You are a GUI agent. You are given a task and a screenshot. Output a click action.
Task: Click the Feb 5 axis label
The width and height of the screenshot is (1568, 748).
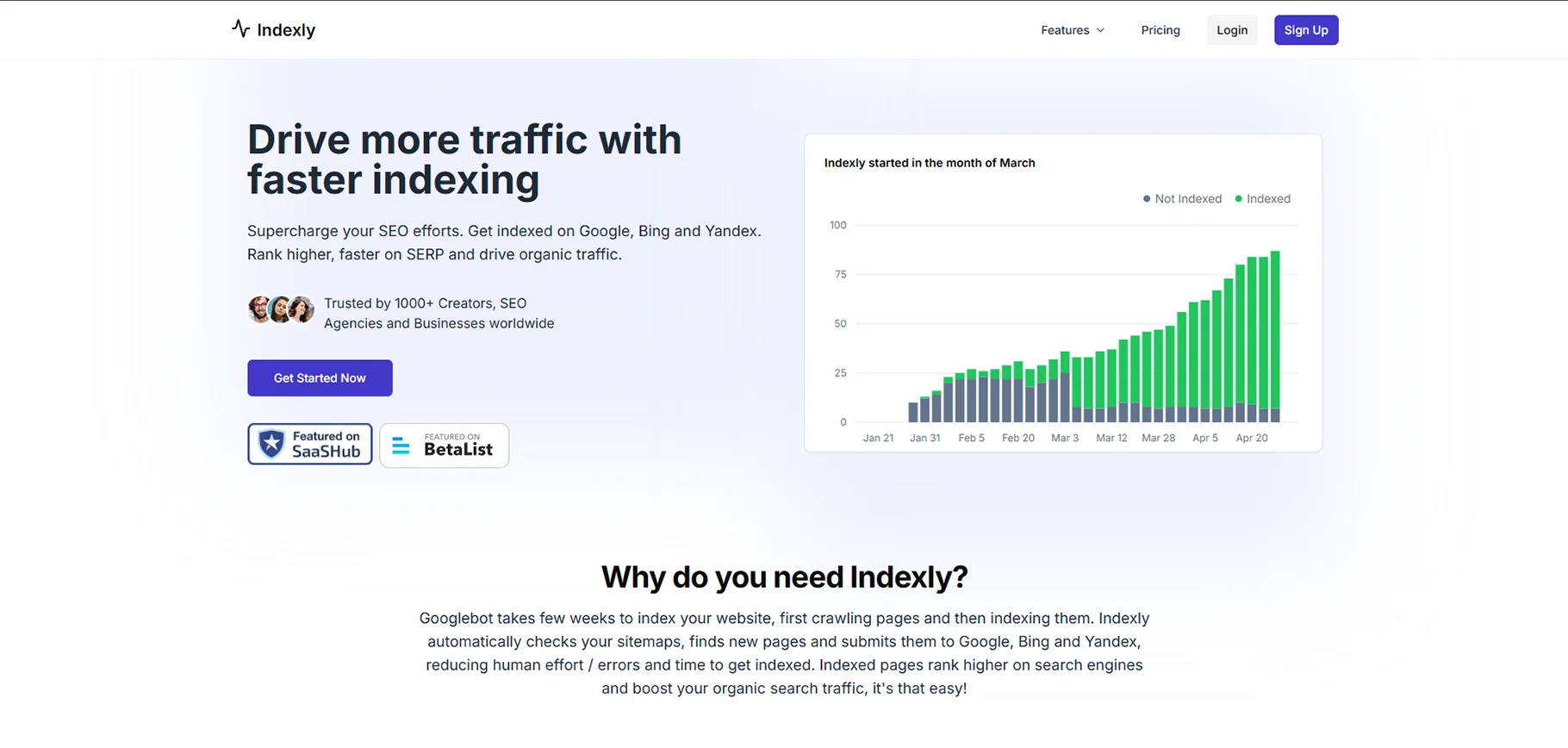tap(971, 438)
